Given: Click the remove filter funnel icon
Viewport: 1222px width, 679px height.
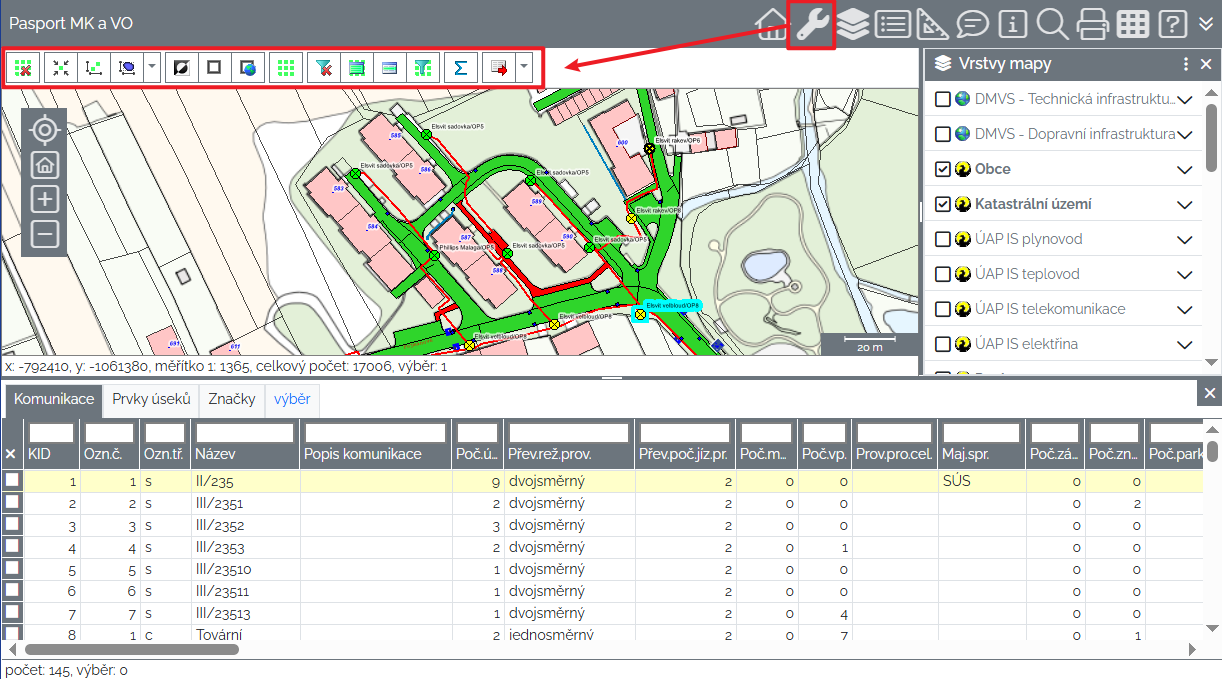Looking at the screenshot, I should point(323,68).
